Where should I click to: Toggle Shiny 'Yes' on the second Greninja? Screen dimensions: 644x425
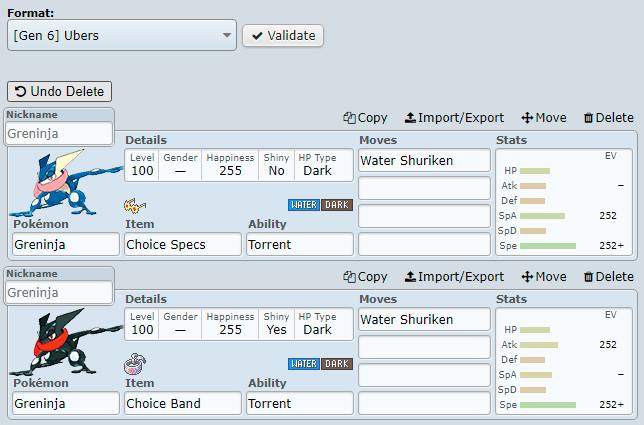(276, 324)
